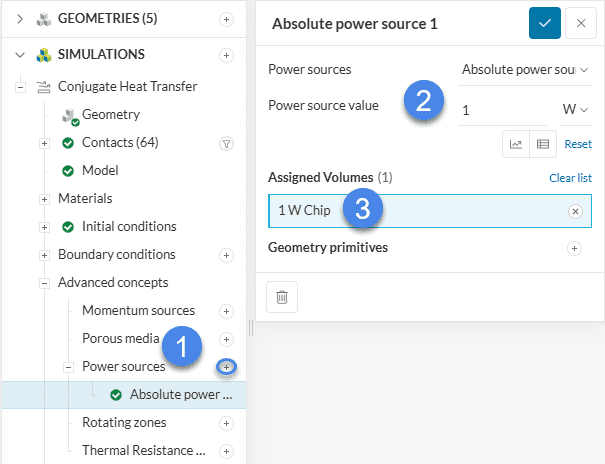Select Initial conditions in the tree
The width and height of the screenshot is (605, 464).
pos(129,227)
